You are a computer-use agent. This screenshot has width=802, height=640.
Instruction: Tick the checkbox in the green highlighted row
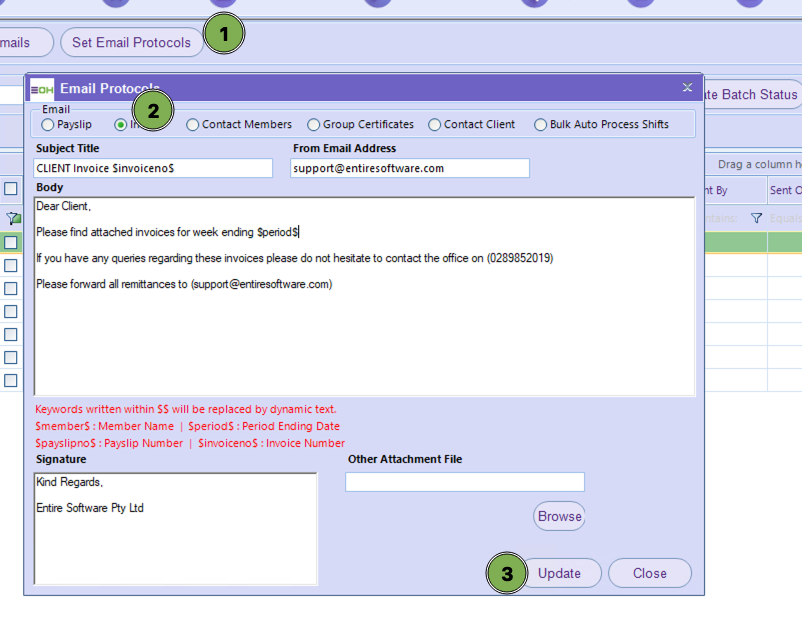(x=11, y=242)
